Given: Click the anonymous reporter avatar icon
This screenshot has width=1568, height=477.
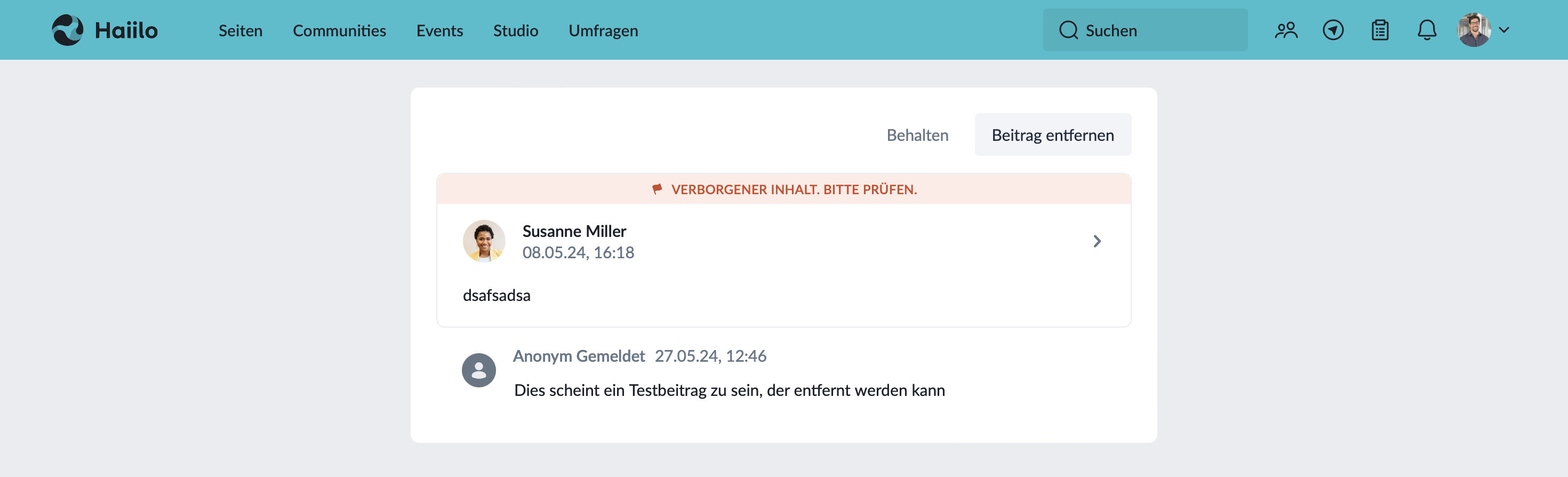Looking at the screenshot, I should click(479, 370).
